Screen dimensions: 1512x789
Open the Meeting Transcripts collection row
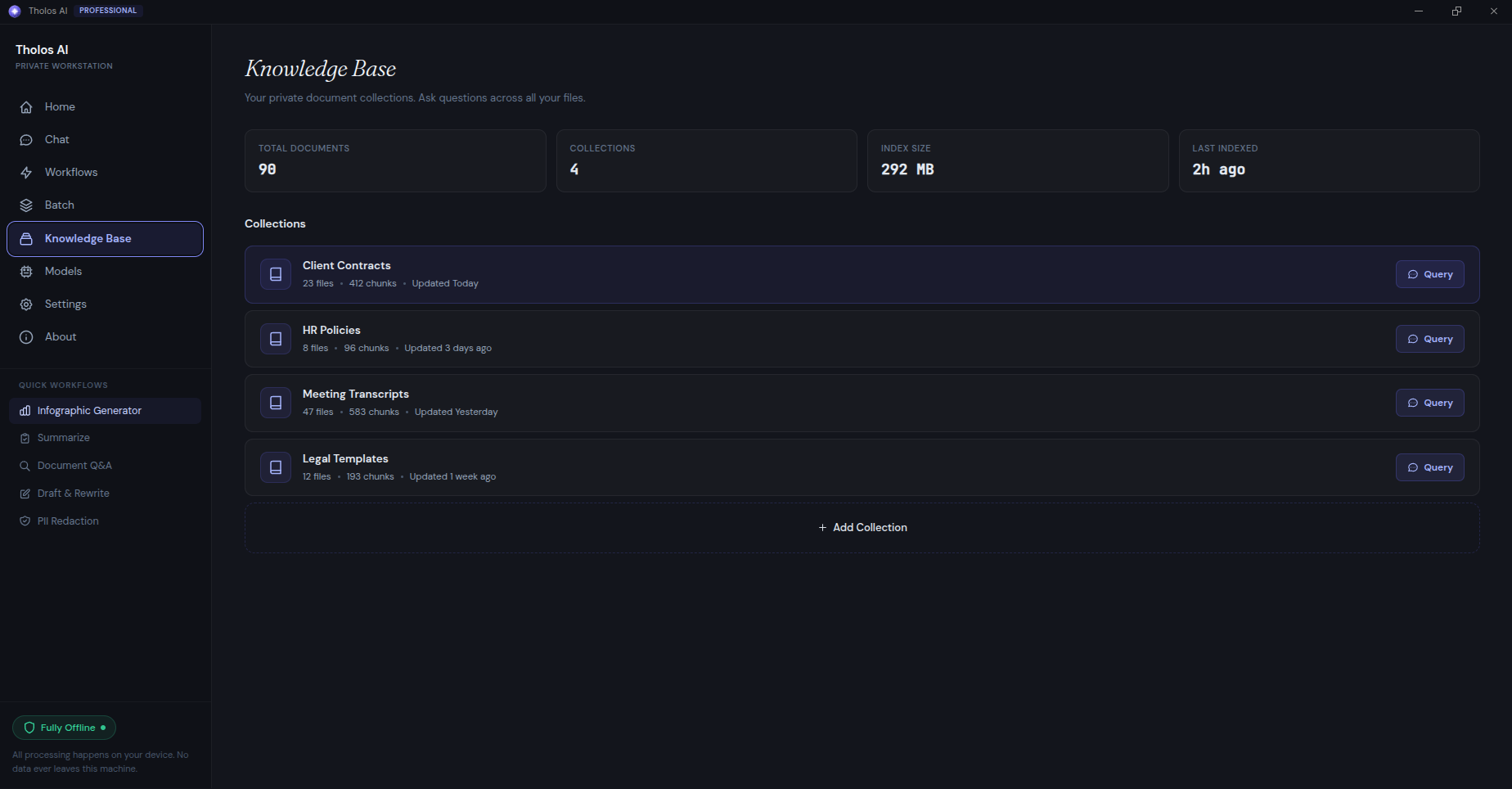pos(862,403)
